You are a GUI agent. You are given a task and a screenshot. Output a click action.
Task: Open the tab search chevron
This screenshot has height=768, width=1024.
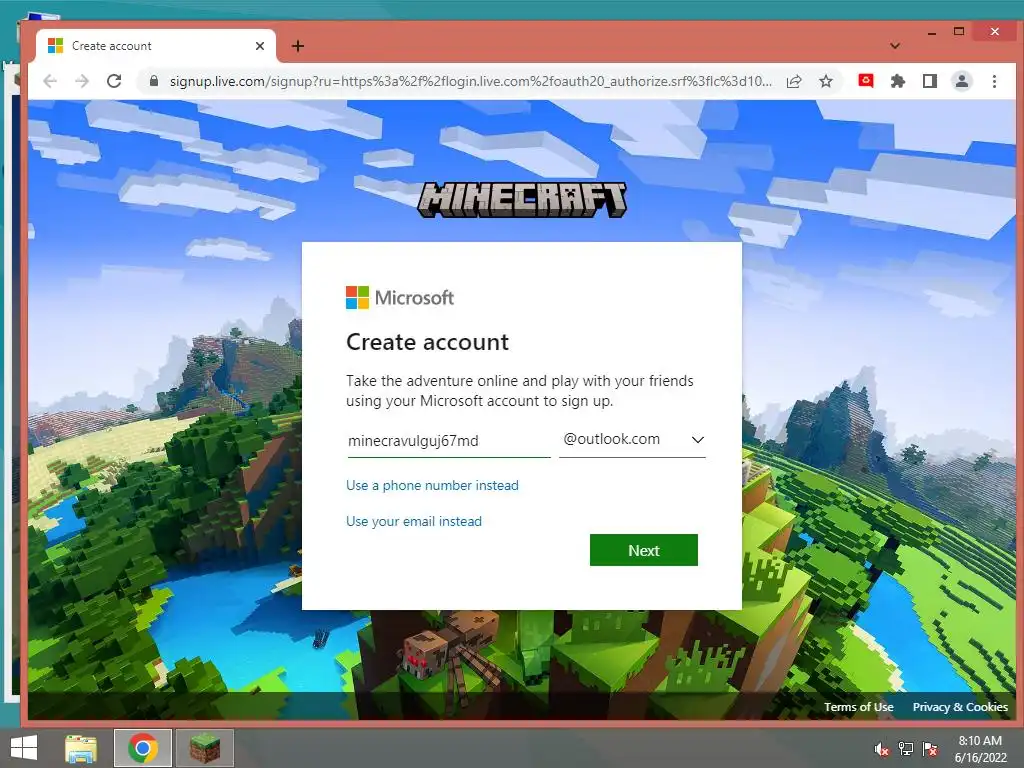click(x=895, y=46)
